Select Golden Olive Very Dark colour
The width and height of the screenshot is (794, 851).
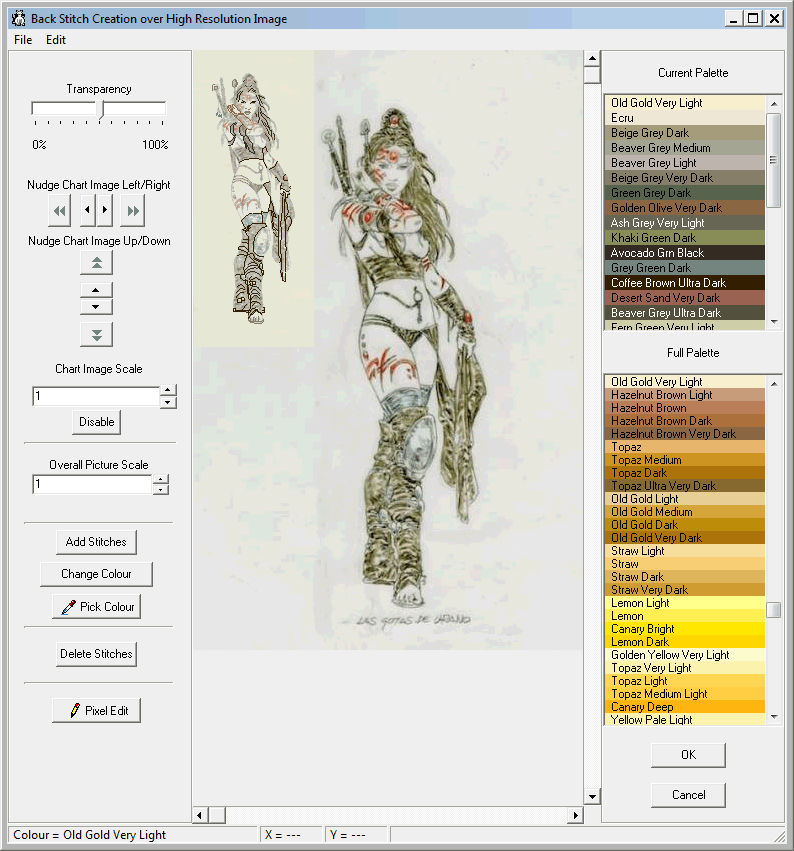[x=684, y=208]
